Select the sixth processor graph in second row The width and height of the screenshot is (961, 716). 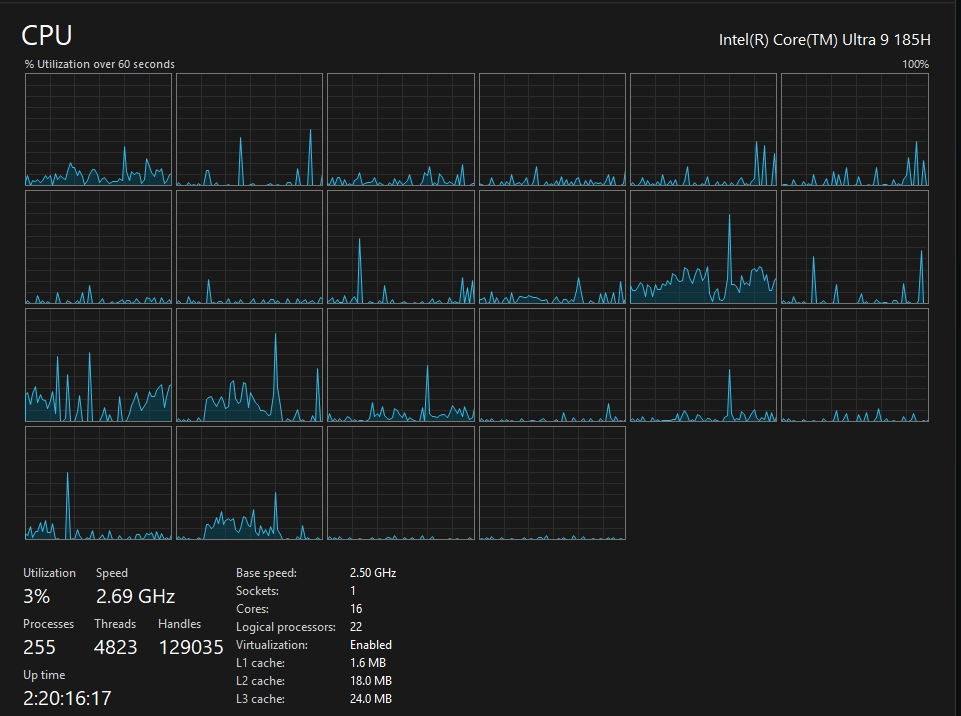click(855, 247)
